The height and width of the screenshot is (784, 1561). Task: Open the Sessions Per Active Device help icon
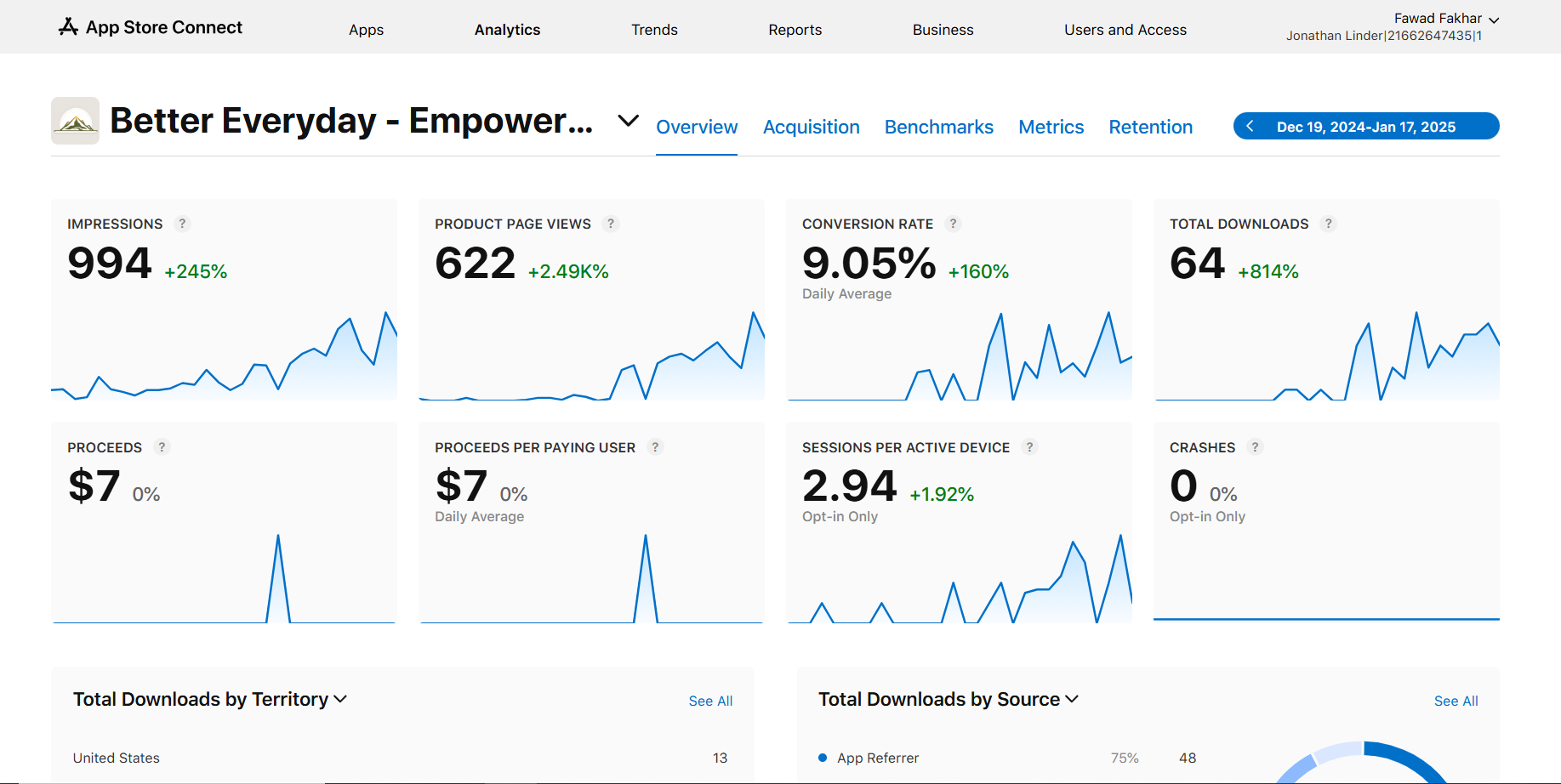pyautogui.click(x=1029, y=446)
